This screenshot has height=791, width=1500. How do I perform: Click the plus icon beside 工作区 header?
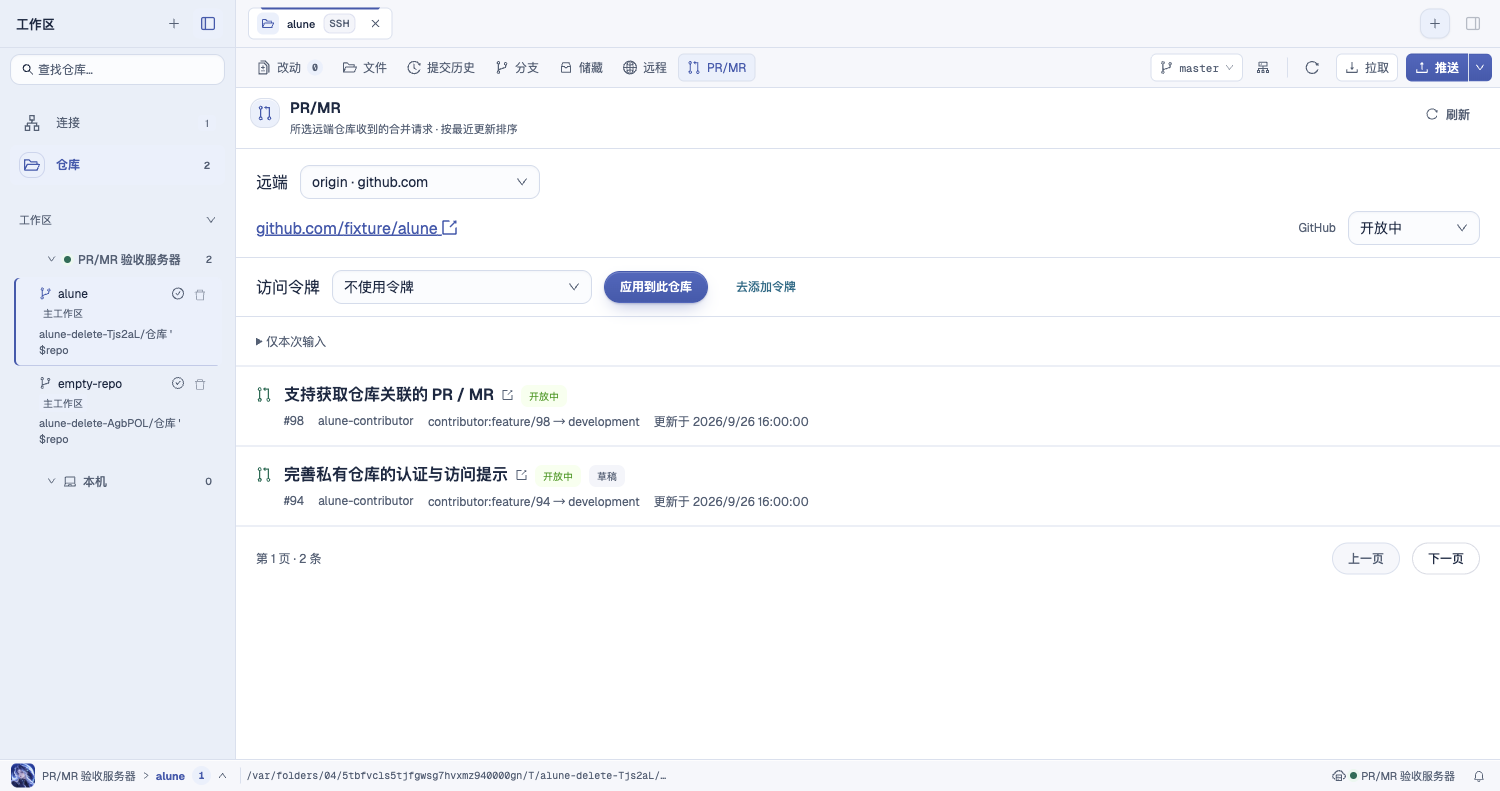174,23
